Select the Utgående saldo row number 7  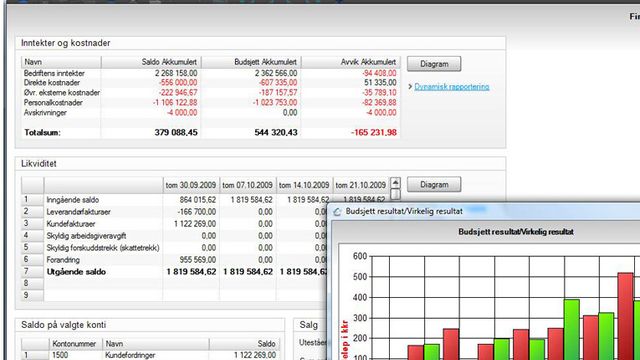point(32,271)
